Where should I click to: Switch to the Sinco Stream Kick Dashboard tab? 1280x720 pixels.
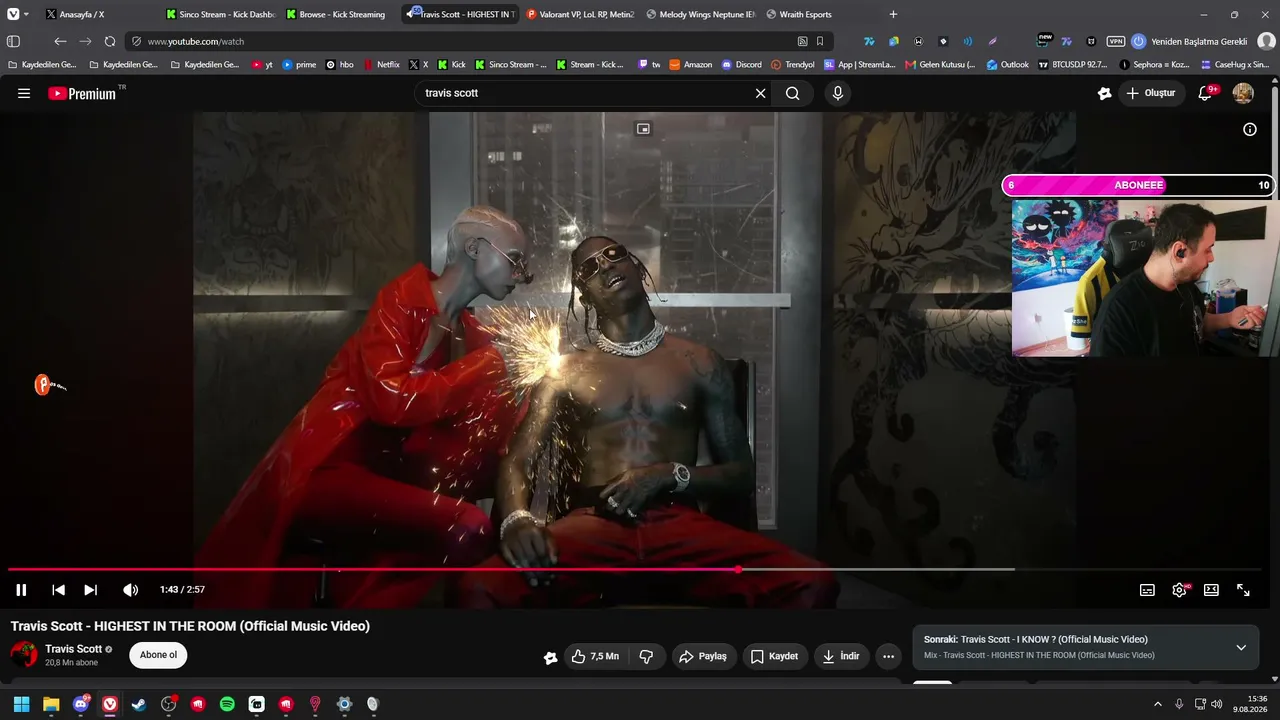[x=219, y=14]
